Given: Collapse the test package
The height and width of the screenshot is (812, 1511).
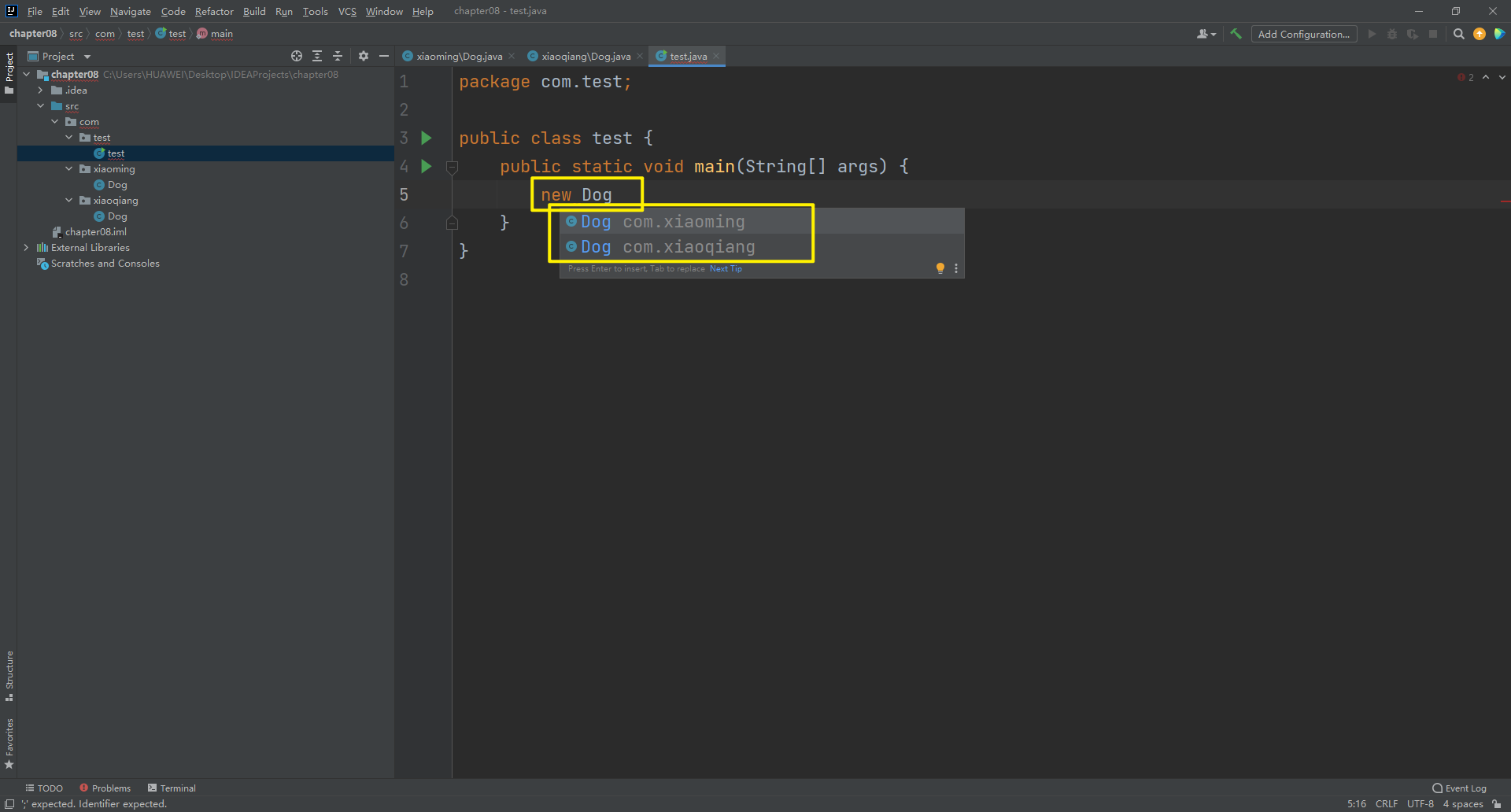Looking at the screenshot, I should click(69, 137).
